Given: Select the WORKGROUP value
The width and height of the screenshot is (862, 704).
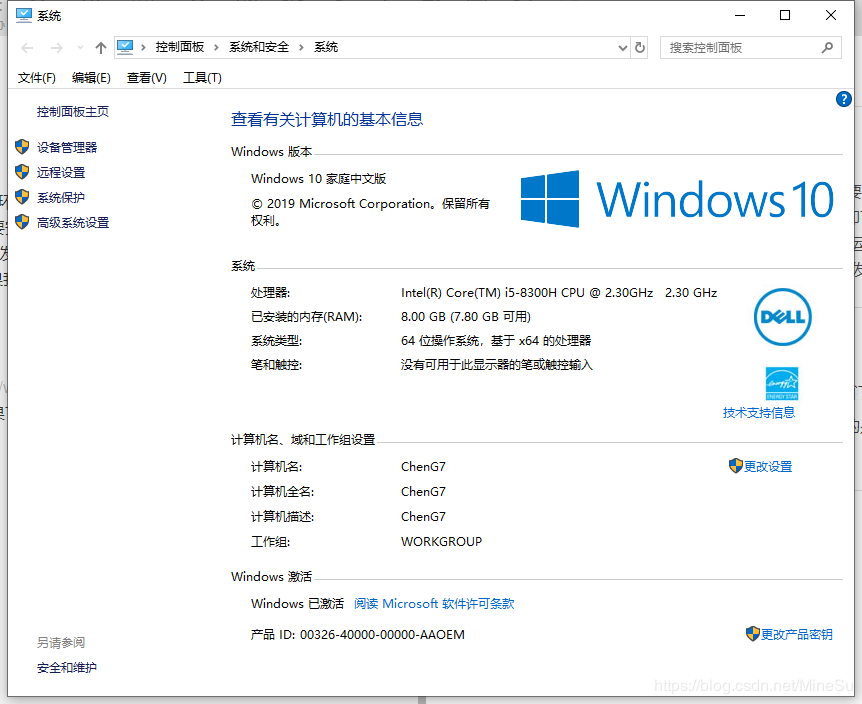Looking at the screenshot, I should [x=441, y=542].
